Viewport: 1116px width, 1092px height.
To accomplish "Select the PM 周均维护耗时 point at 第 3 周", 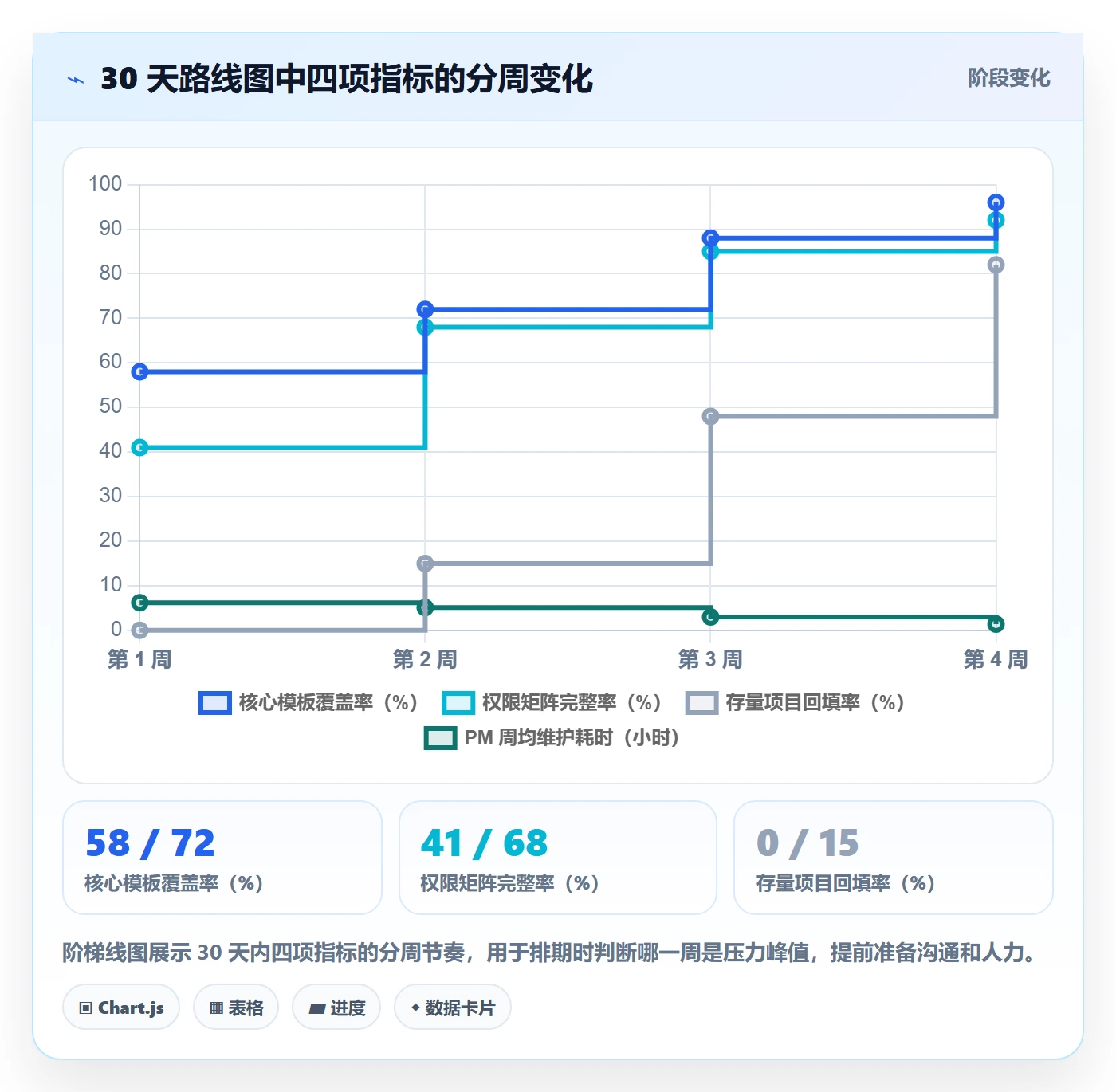I will click(x=710, y=617).
